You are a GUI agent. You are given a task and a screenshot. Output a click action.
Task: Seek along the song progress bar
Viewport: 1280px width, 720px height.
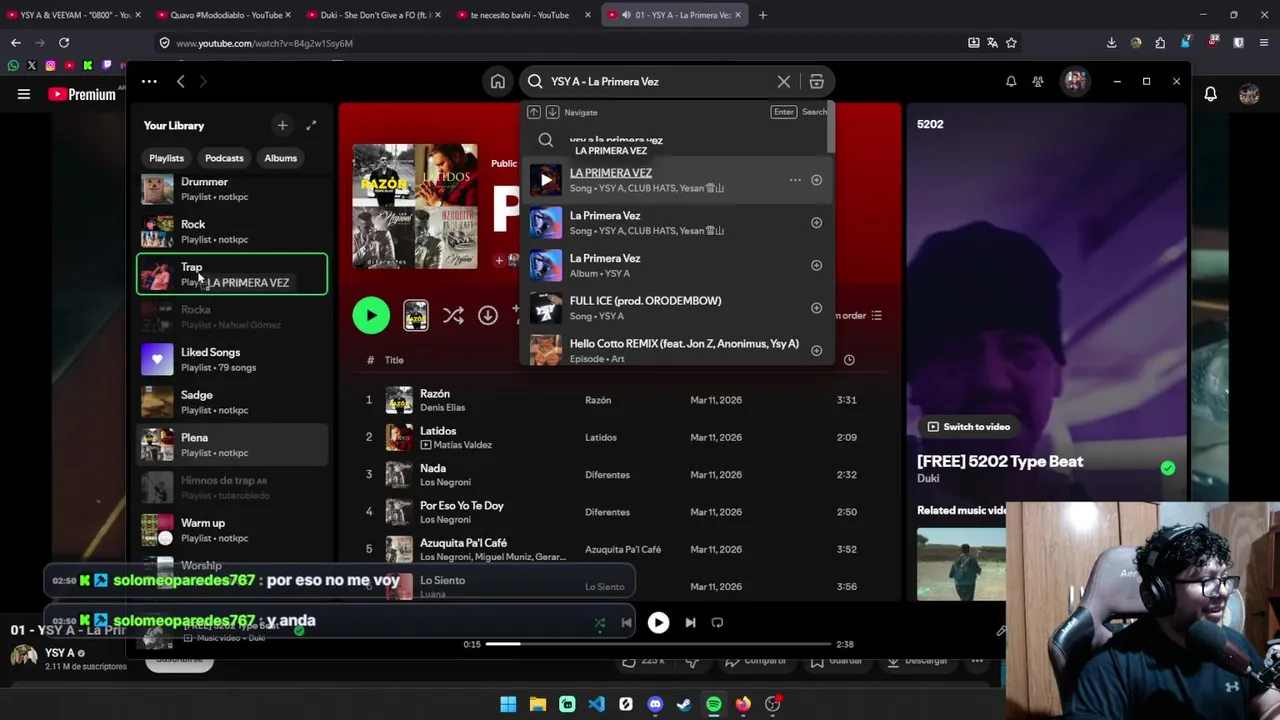(658, 644)
